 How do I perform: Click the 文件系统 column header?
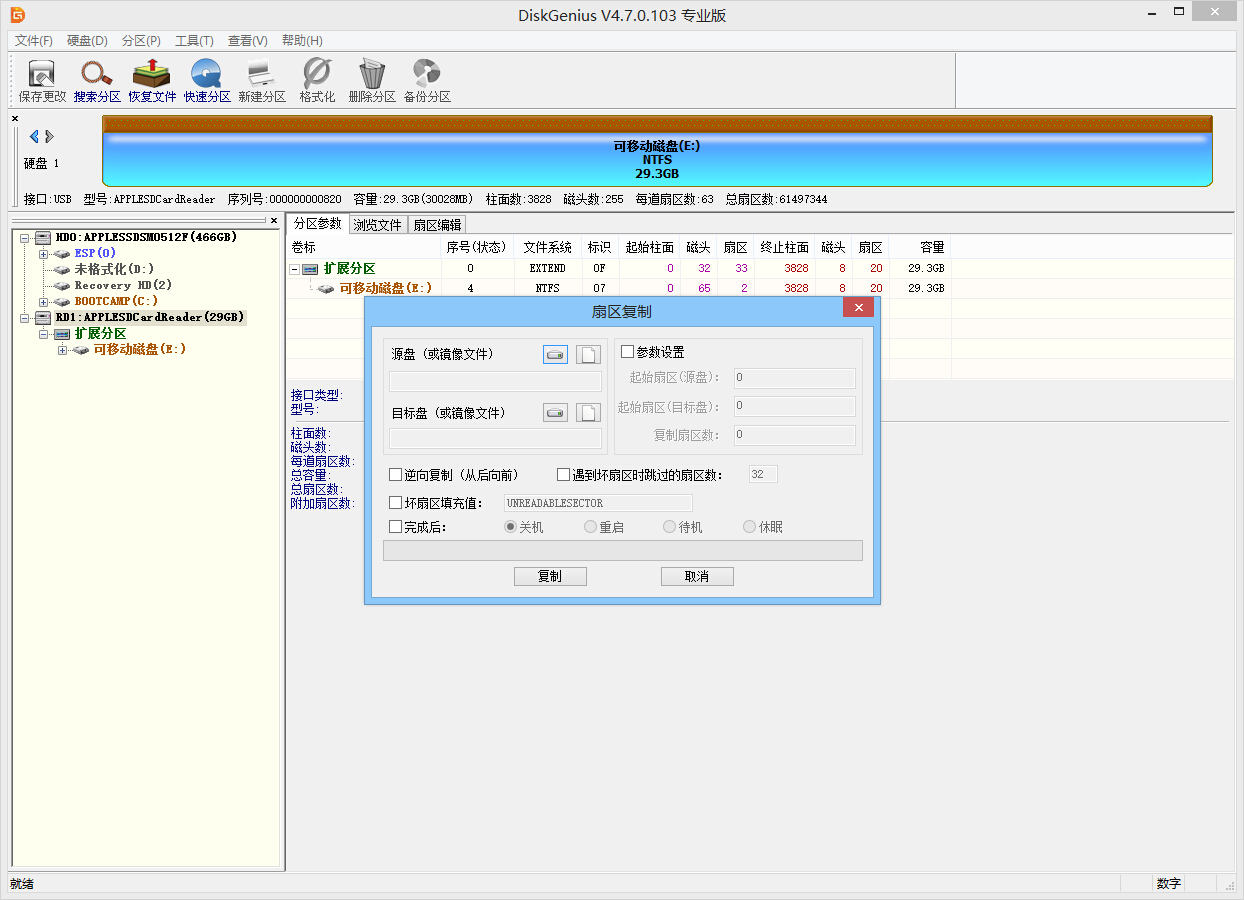(547, 247)
